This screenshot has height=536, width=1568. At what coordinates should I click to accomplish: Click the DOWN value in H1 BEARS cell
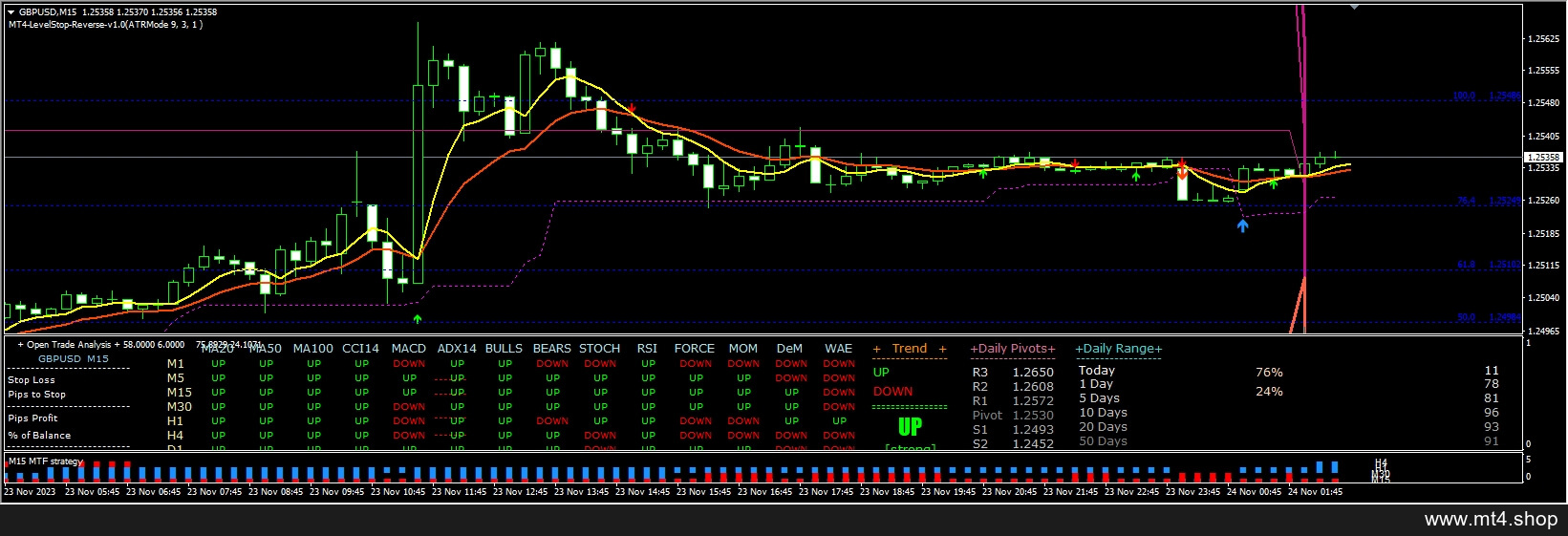pyautogui.click(x=552, y=421)
